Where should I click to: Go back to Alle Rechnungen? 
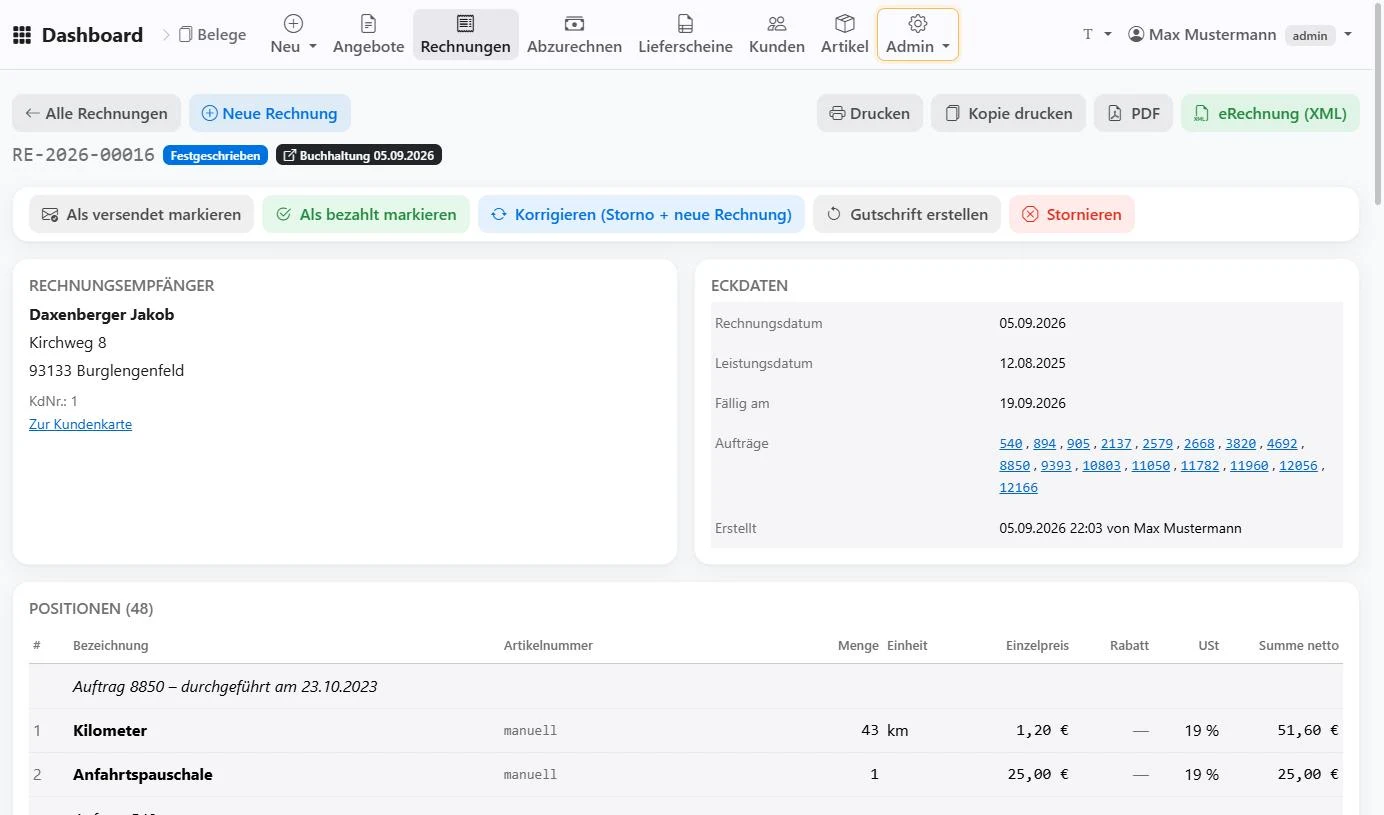point(96,113)
